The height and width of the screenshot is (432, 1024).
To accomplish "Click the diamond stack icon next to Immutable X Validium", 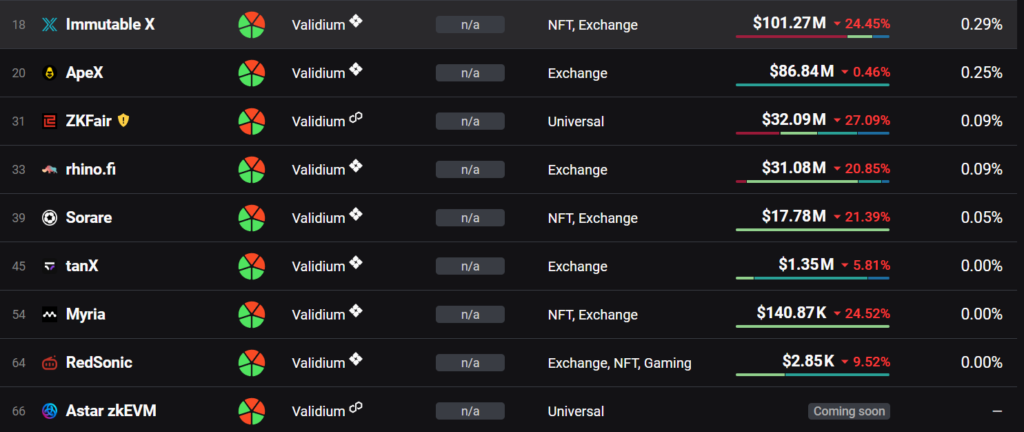I will 356,21.
